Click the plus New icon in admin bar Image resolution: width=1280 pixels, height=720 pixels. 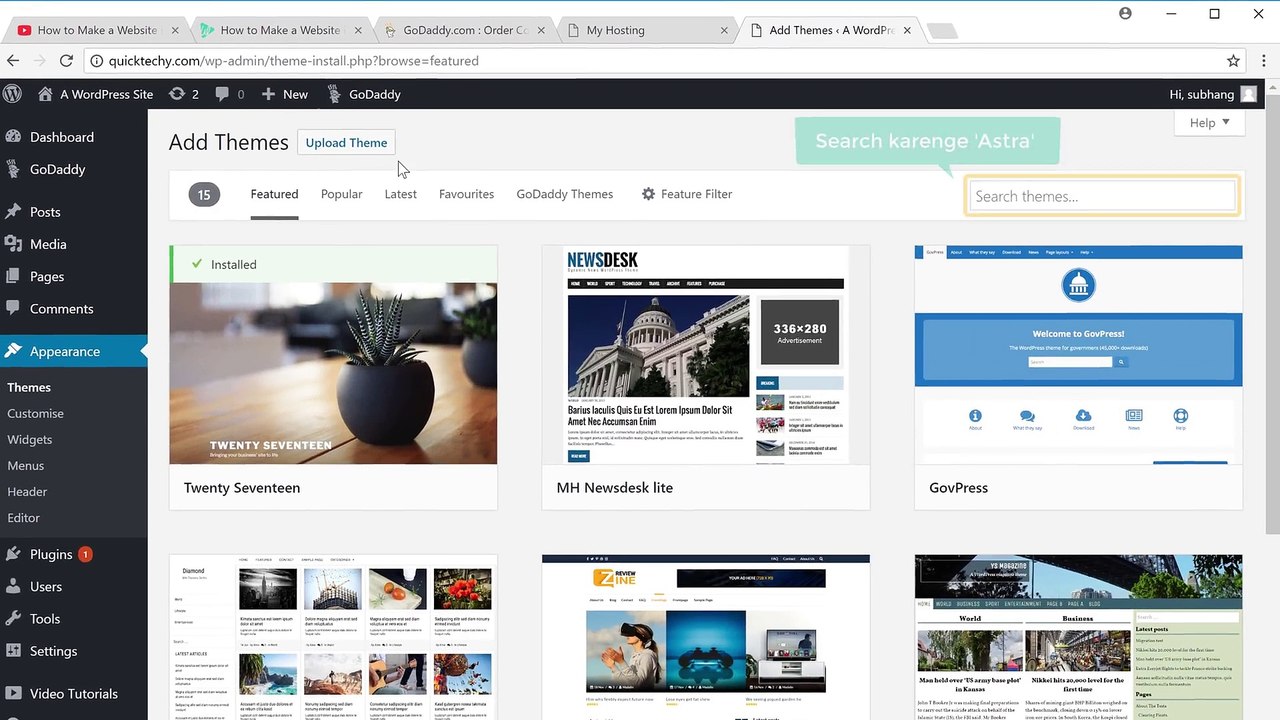click(268, 94)
